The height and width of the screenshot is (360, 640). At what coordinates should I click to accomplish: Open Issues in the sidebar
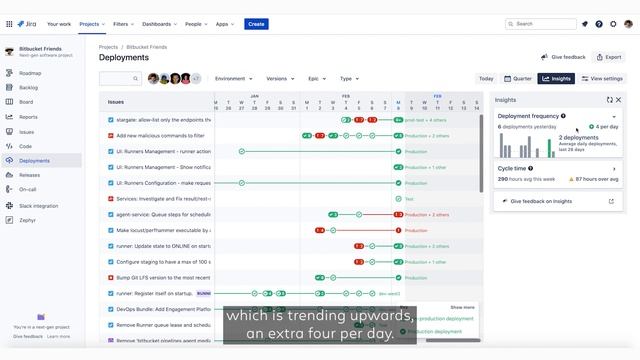[x=27, y=132]
